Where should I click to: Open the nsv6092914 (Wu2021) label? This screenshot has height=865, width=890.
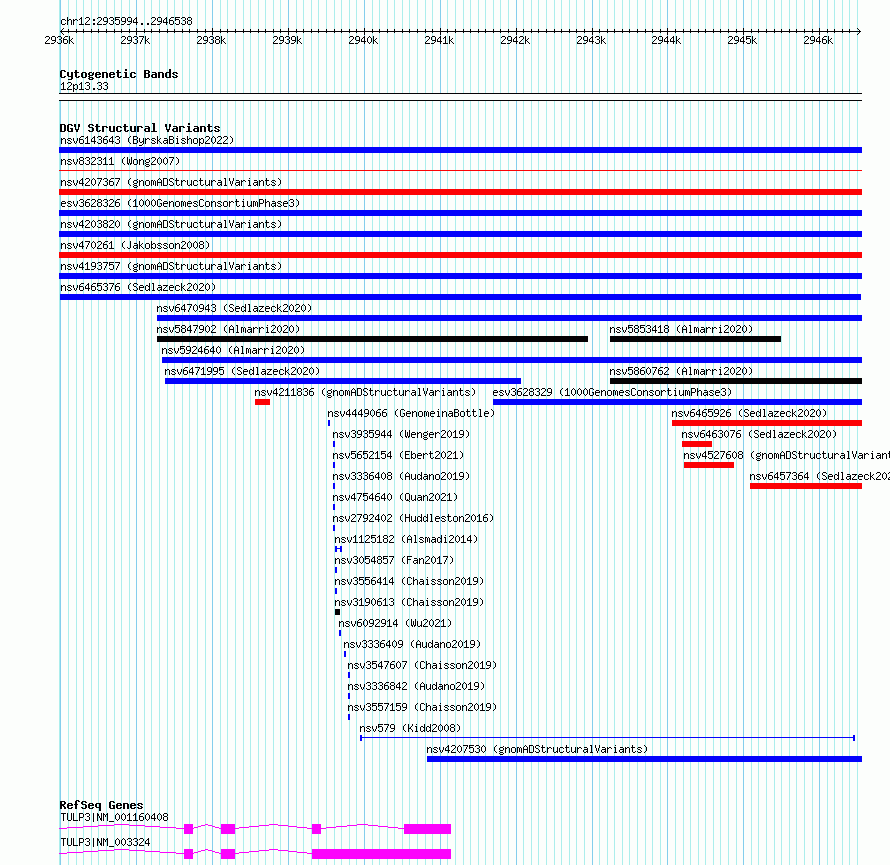396,623
